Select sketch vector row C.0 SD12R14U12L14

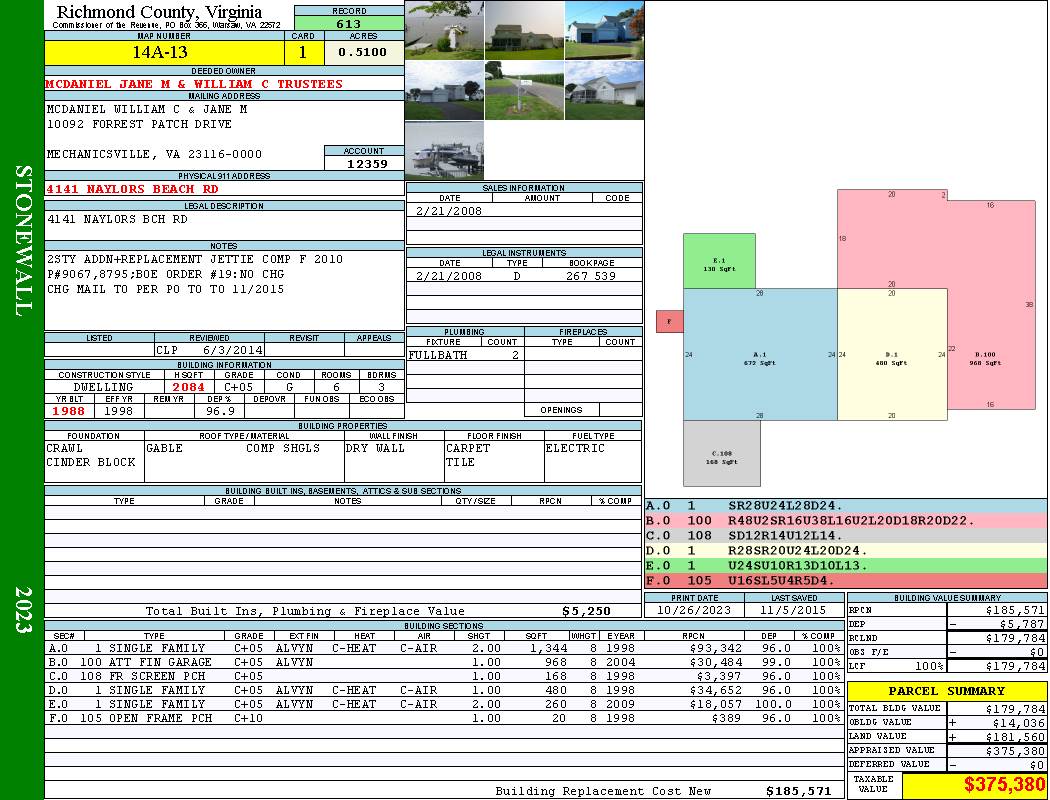(x=846, y=536)
